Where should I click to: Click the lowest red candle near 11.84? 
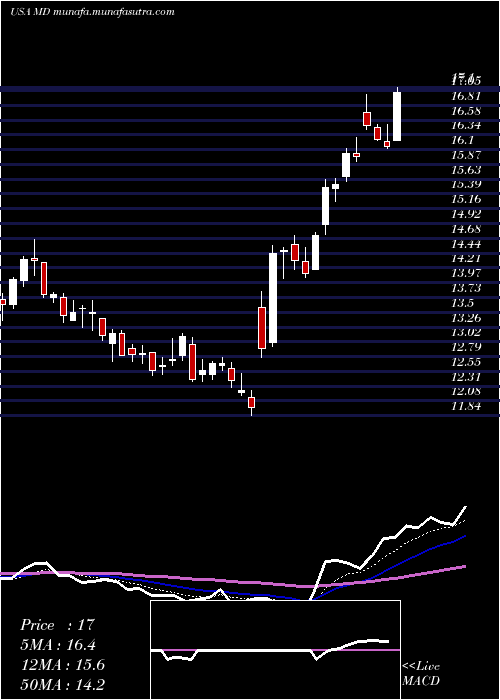[251, 402]
